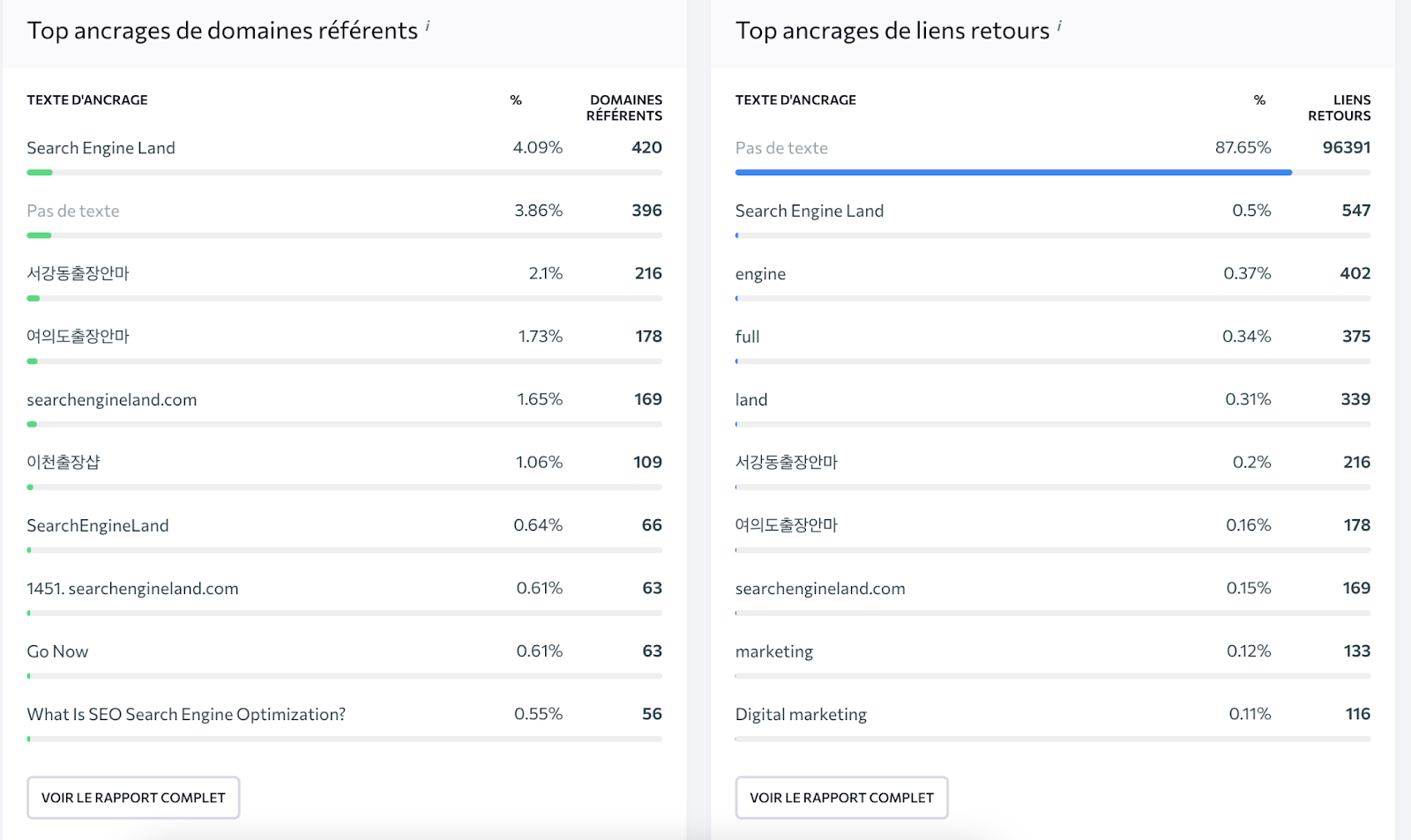Click info icon beside 'Top ancrages de liens retours'

1059,26
